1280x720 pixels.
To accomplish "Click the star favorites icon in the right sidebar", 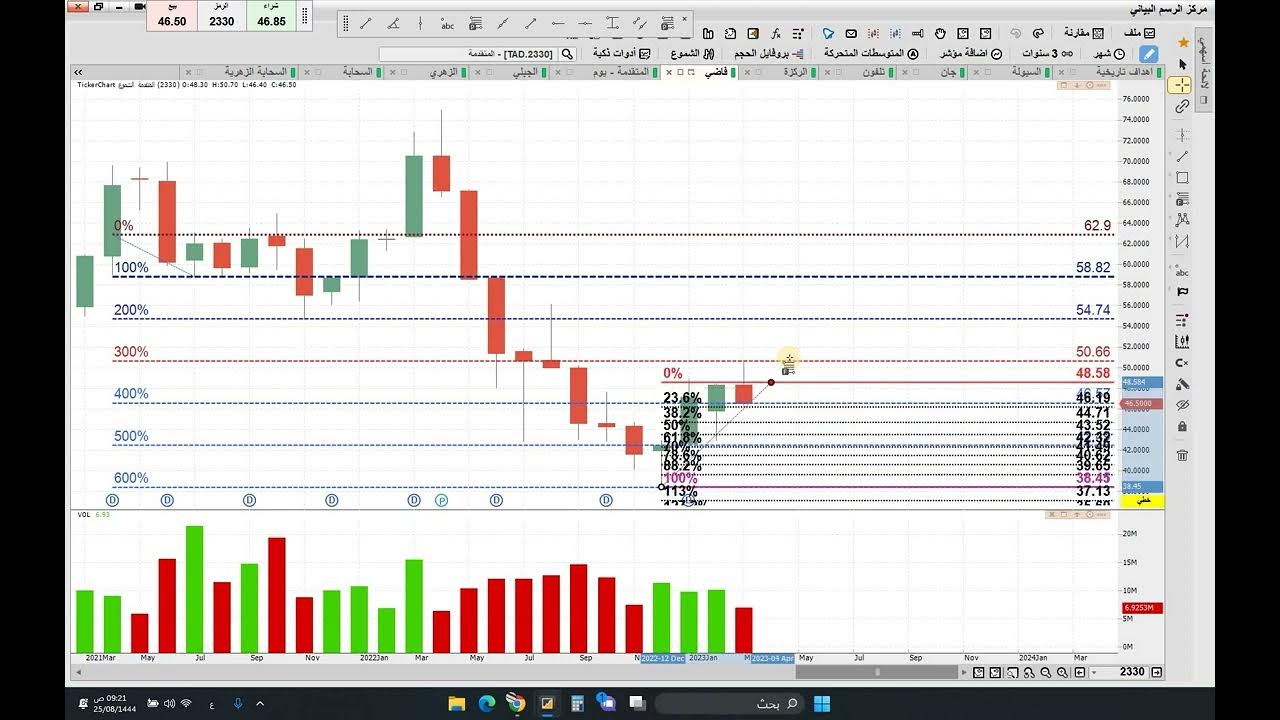I will (x=1183, y=42).
